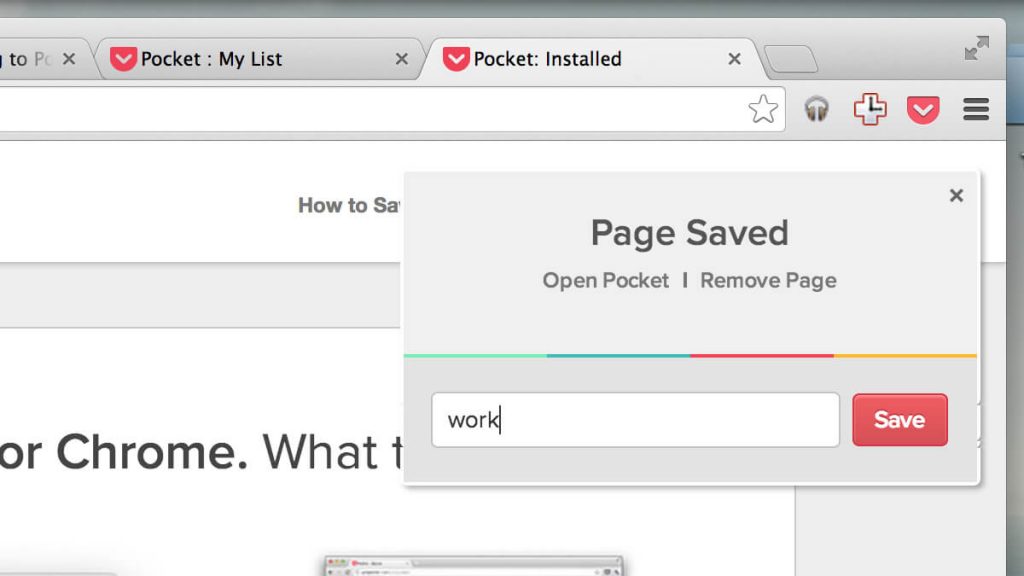Open a new browser tab
Viewport: 1024px width, 576px height.
click(791, 59)
